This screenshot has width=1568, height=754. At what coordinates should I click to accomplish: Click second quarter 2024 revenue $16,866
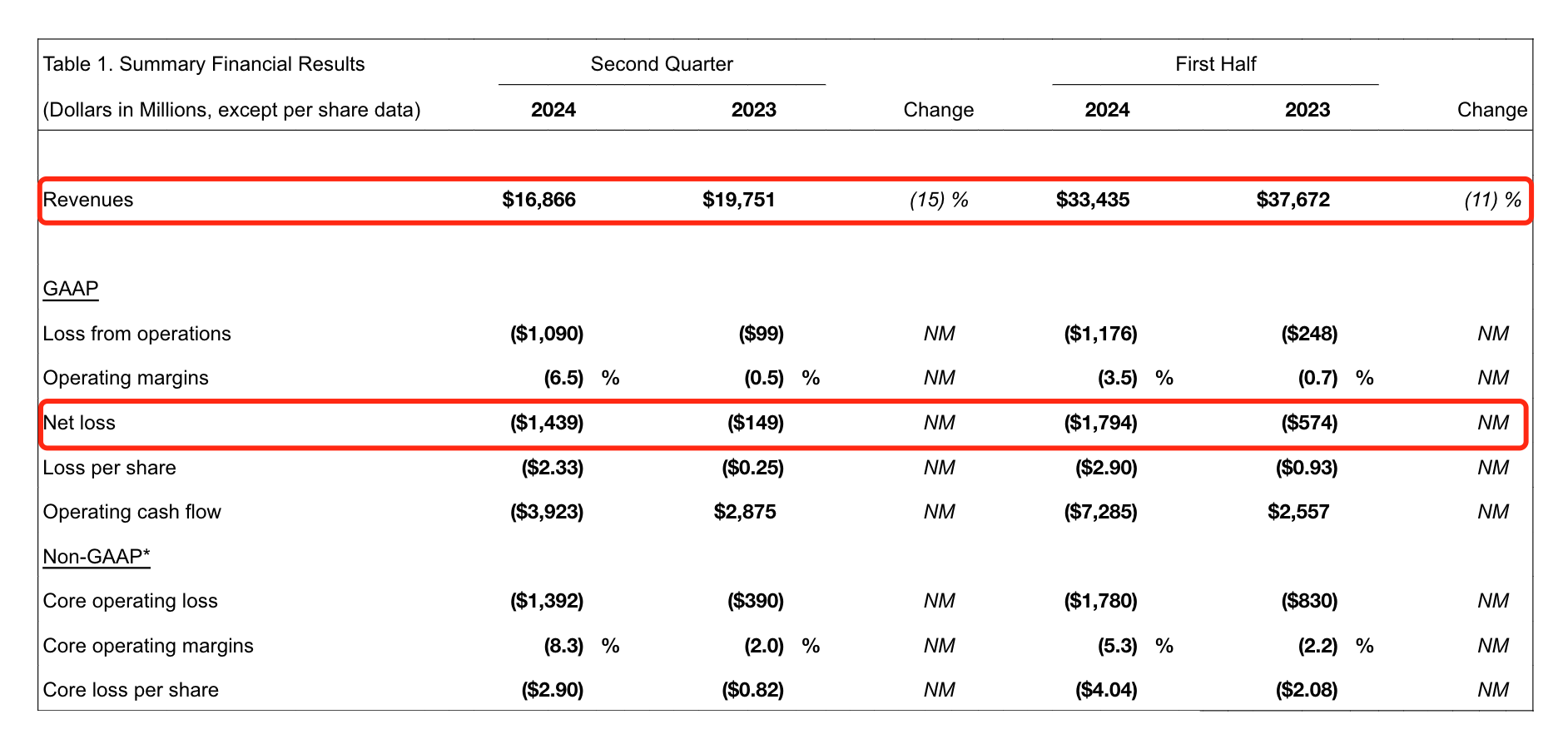click(539, 200)
